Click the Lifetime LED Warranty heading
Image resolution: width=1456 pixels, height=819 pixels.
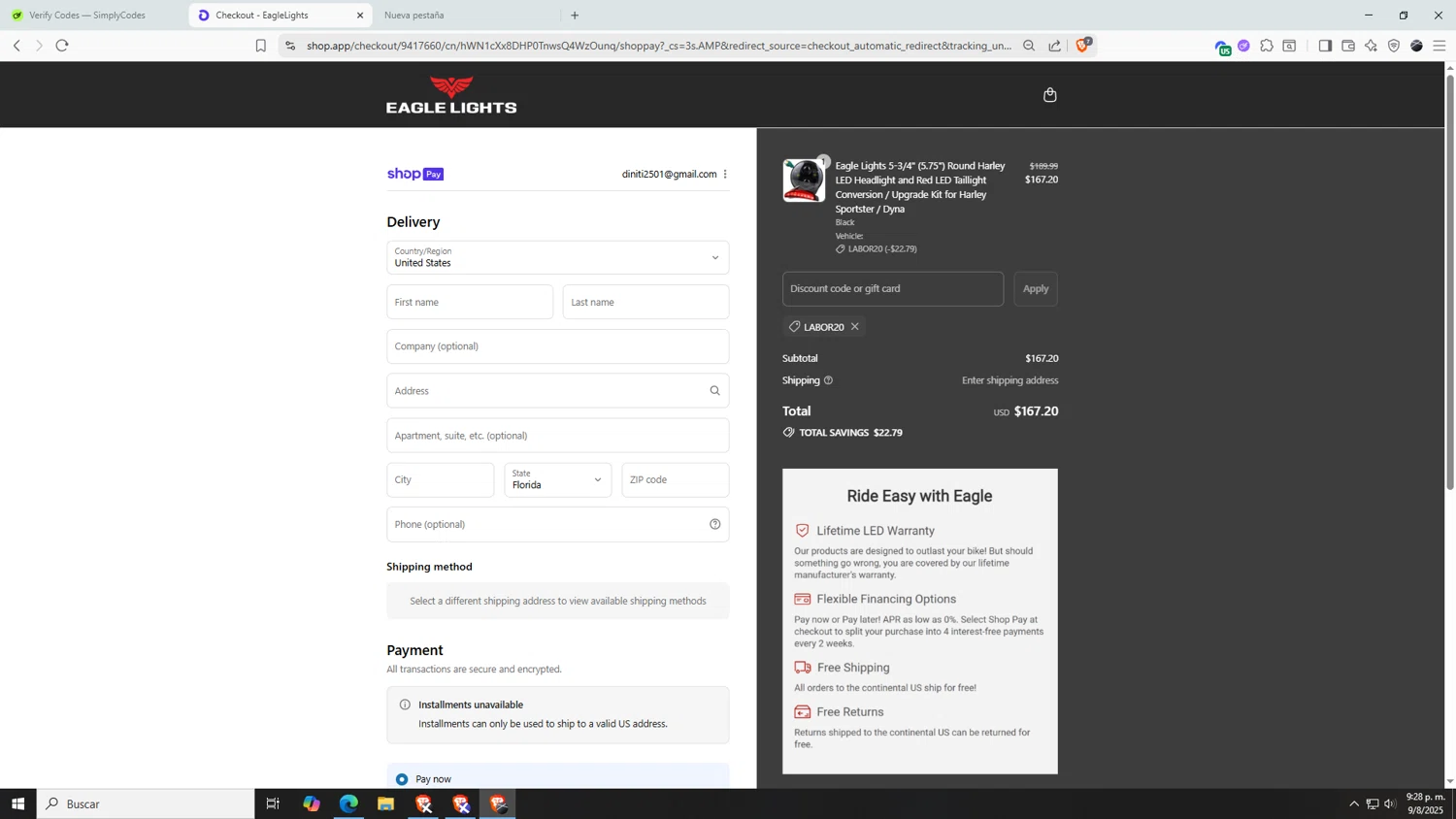pyautogui.click(x=876, y=531)
